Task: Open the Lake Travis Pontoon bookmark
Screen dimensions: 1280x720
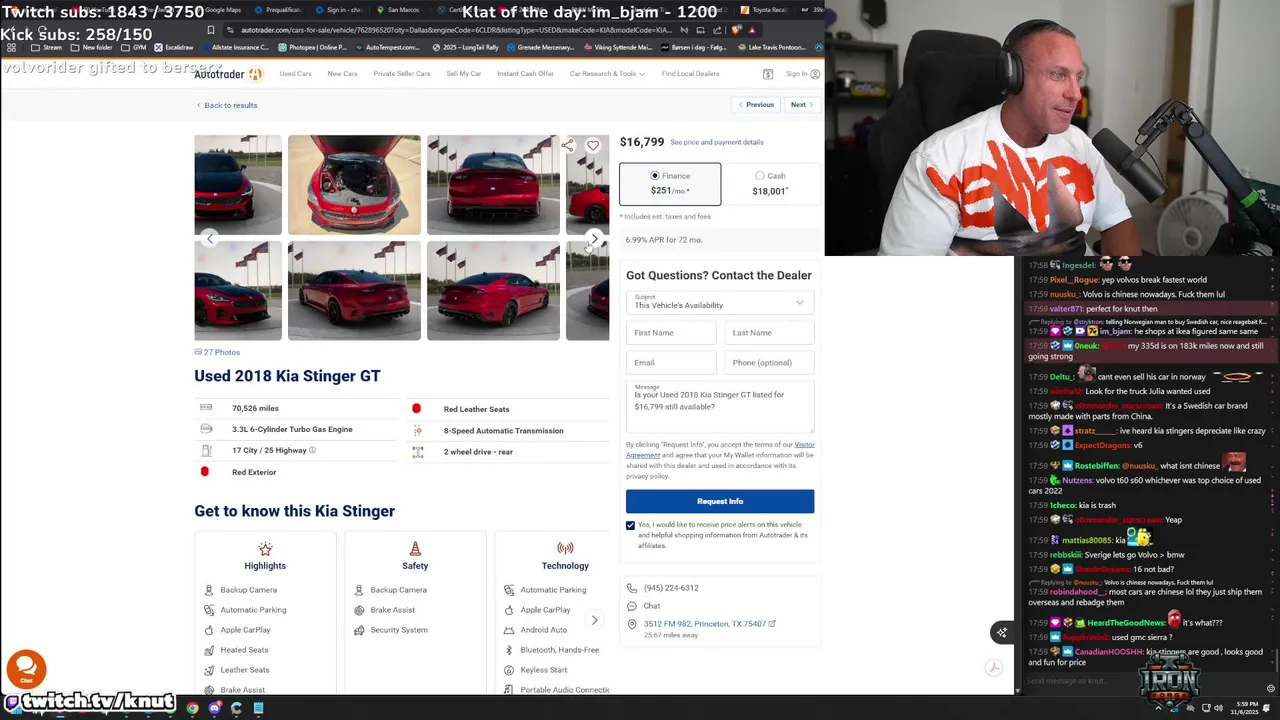Action: click(773, 47)
